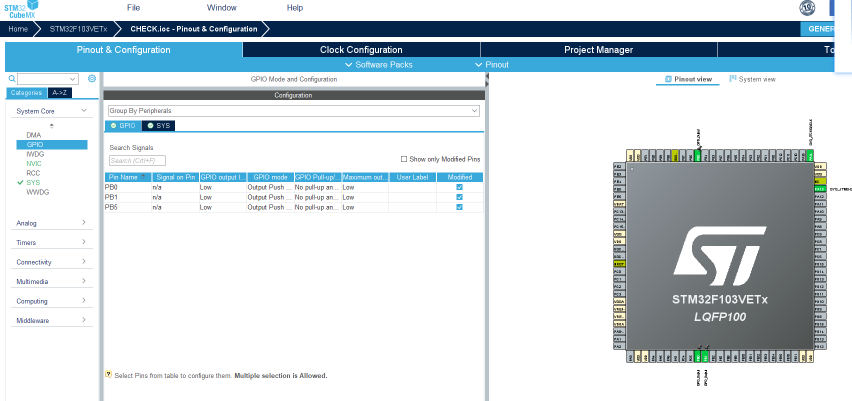Image resolution: width=852 pixels, height=401 pixels.
Task: Toggle the Modified checkbox for PB0
Action: click(x=460, y=187)
